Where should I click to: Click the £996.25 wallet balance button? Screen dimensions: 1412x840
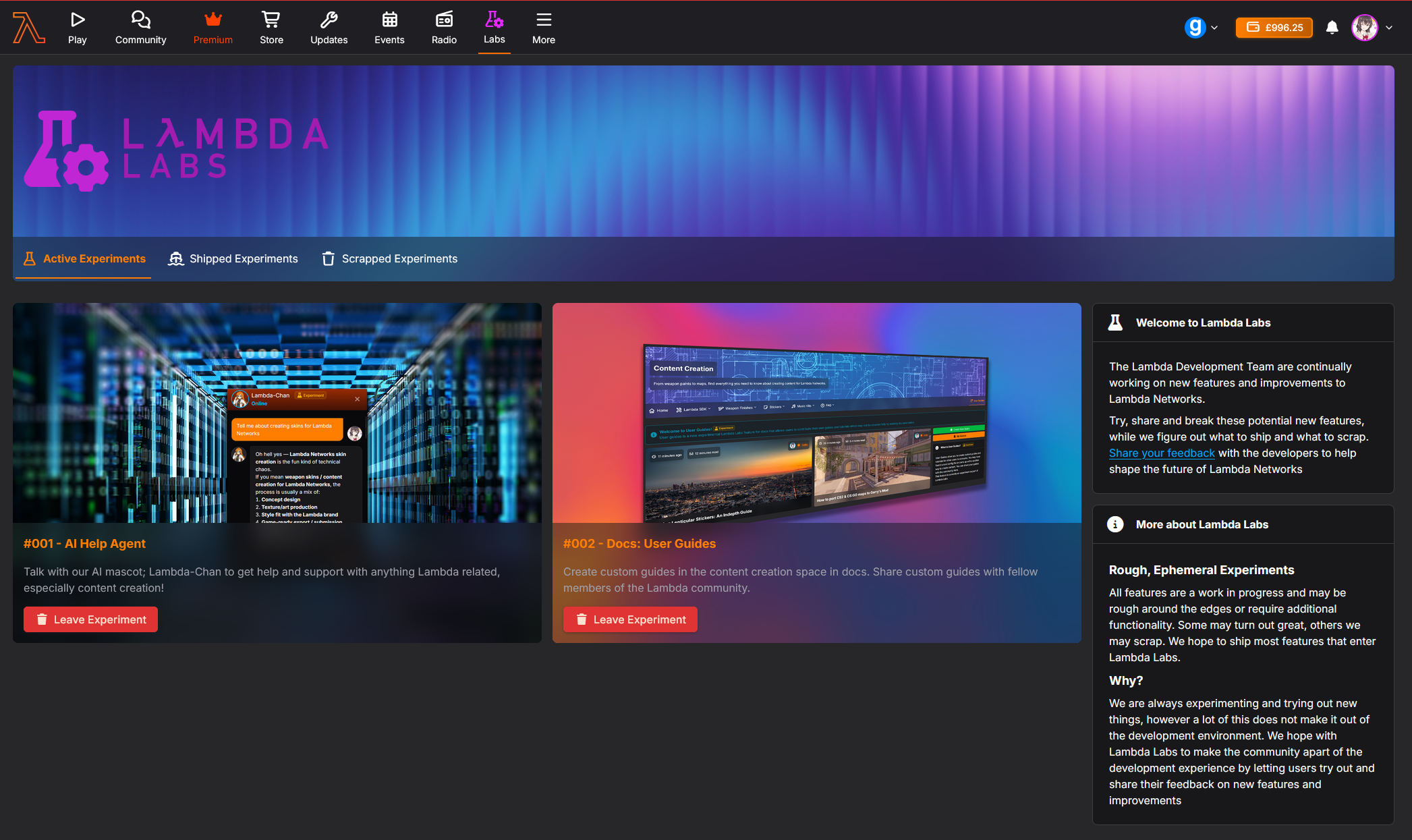[1274, 28]
